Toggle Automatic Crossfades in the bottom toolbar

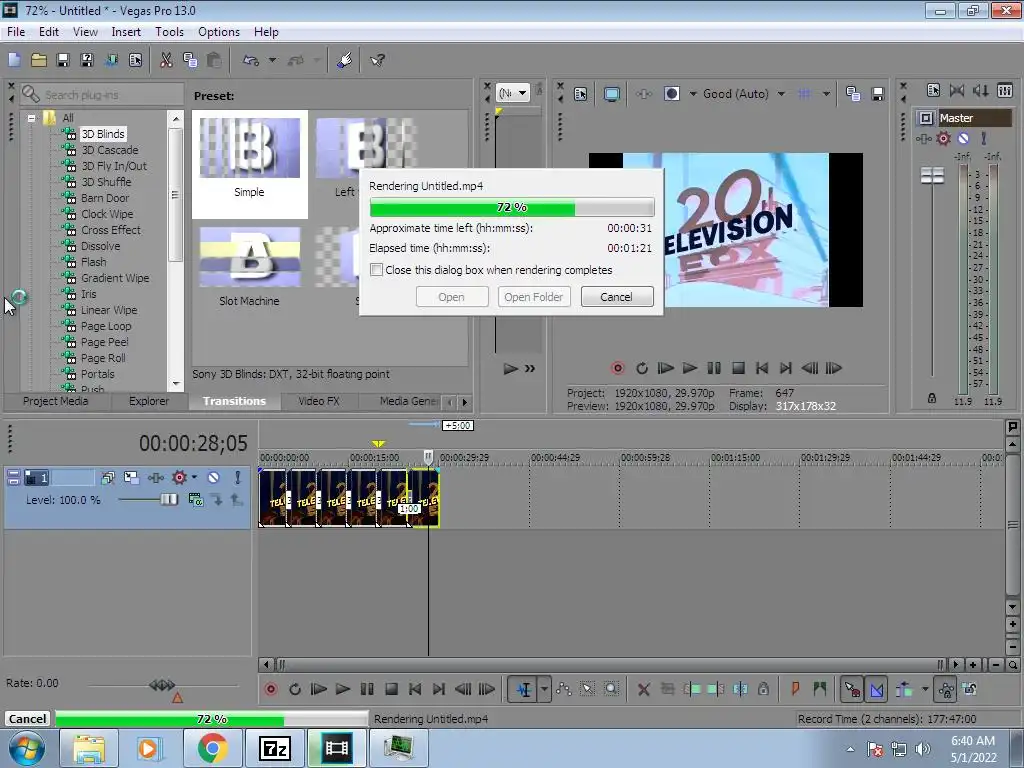click(x=876, y=689)
